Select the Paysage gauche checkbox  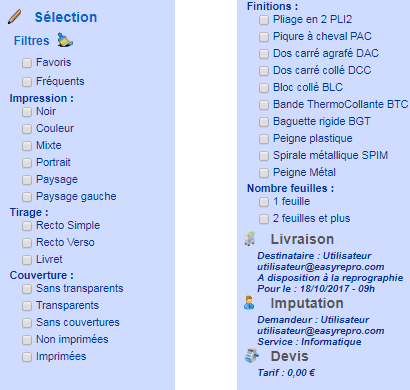click(27, 197)
